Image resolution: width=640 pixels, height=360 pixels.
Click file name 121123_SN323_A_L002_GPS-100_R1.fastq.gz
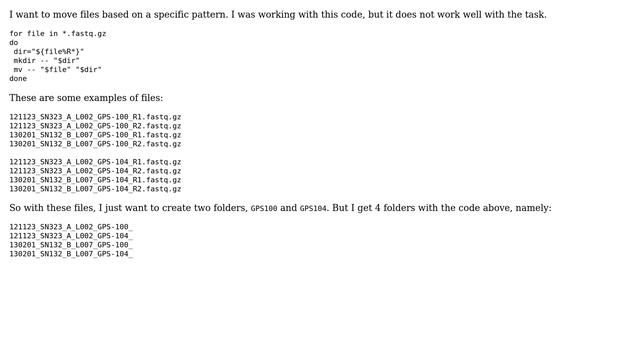point(95,117)
